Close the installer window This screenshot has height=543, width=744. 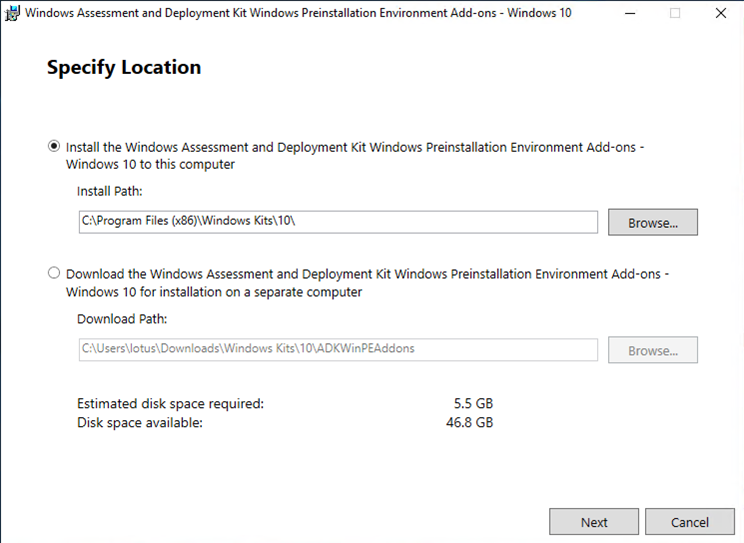(x=720, y=13)
